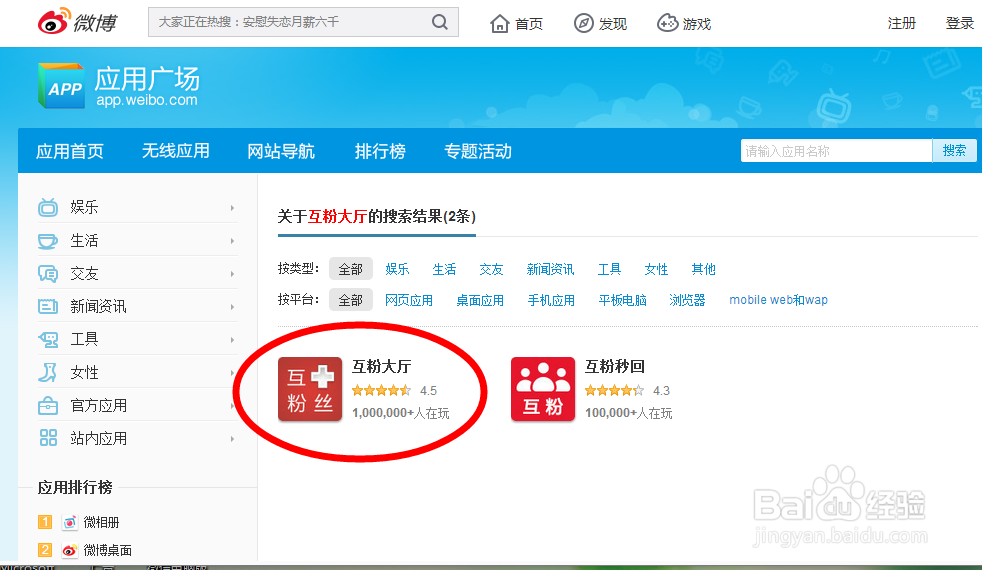Open the 排行榜 tab

pos(380,151)
